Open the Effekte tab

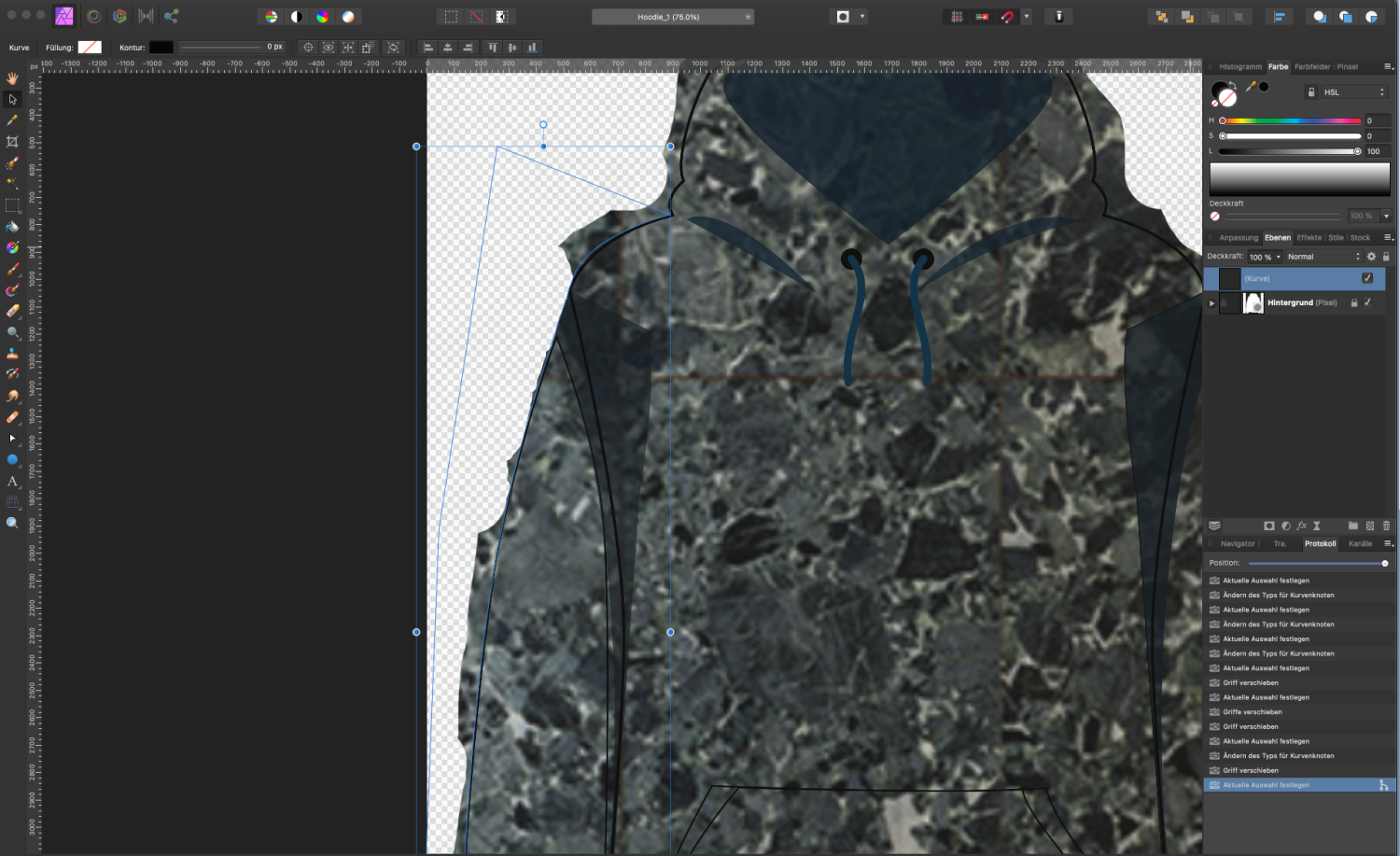[x=1309, y=238]
